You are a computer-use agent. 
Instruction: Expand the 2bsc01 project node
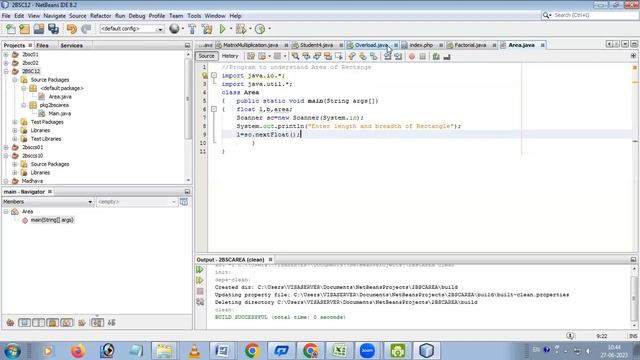click(x=6, y=54)
